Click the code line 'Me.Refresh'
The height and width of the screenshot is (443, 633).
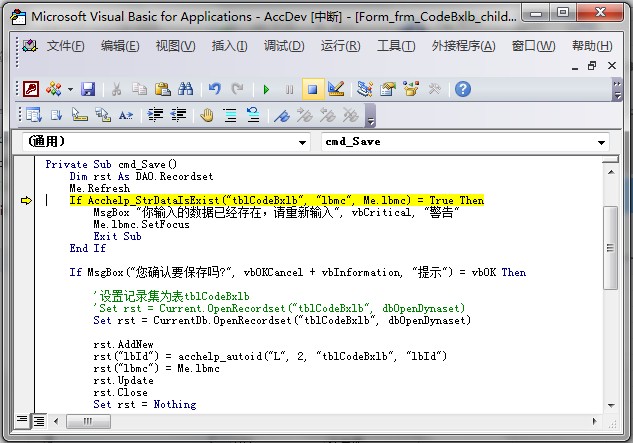click(100, 189)
